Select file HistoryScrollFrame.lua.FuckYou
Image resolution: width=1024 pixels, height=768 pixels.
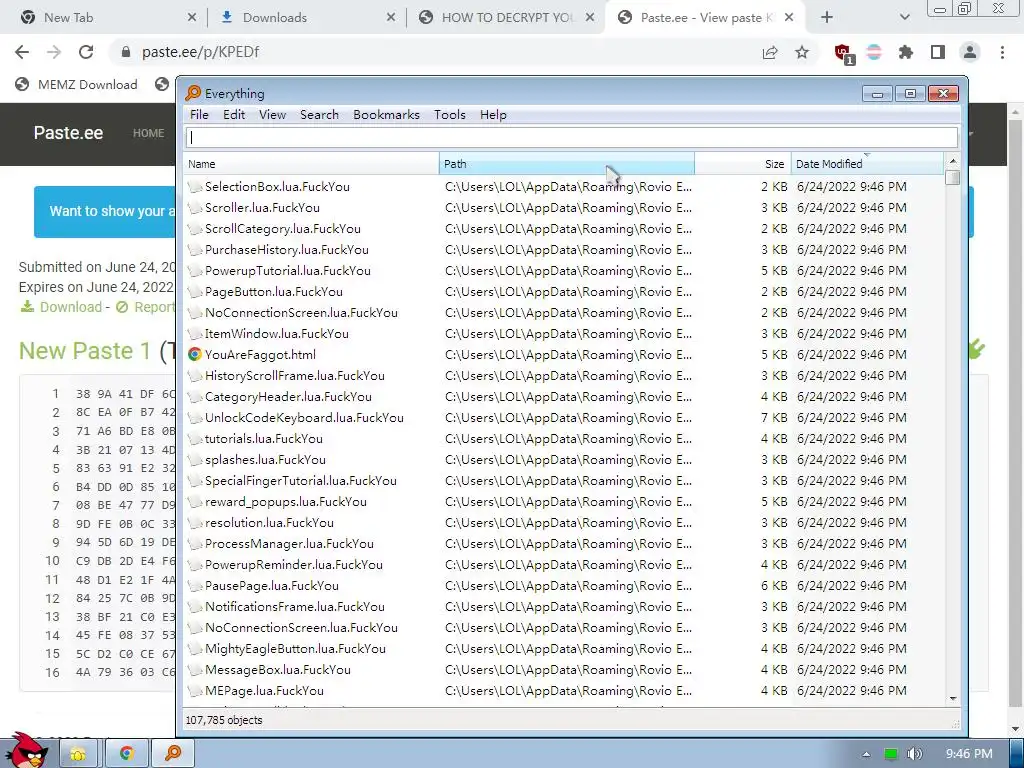pyautogui.click(x=295, y=376)
